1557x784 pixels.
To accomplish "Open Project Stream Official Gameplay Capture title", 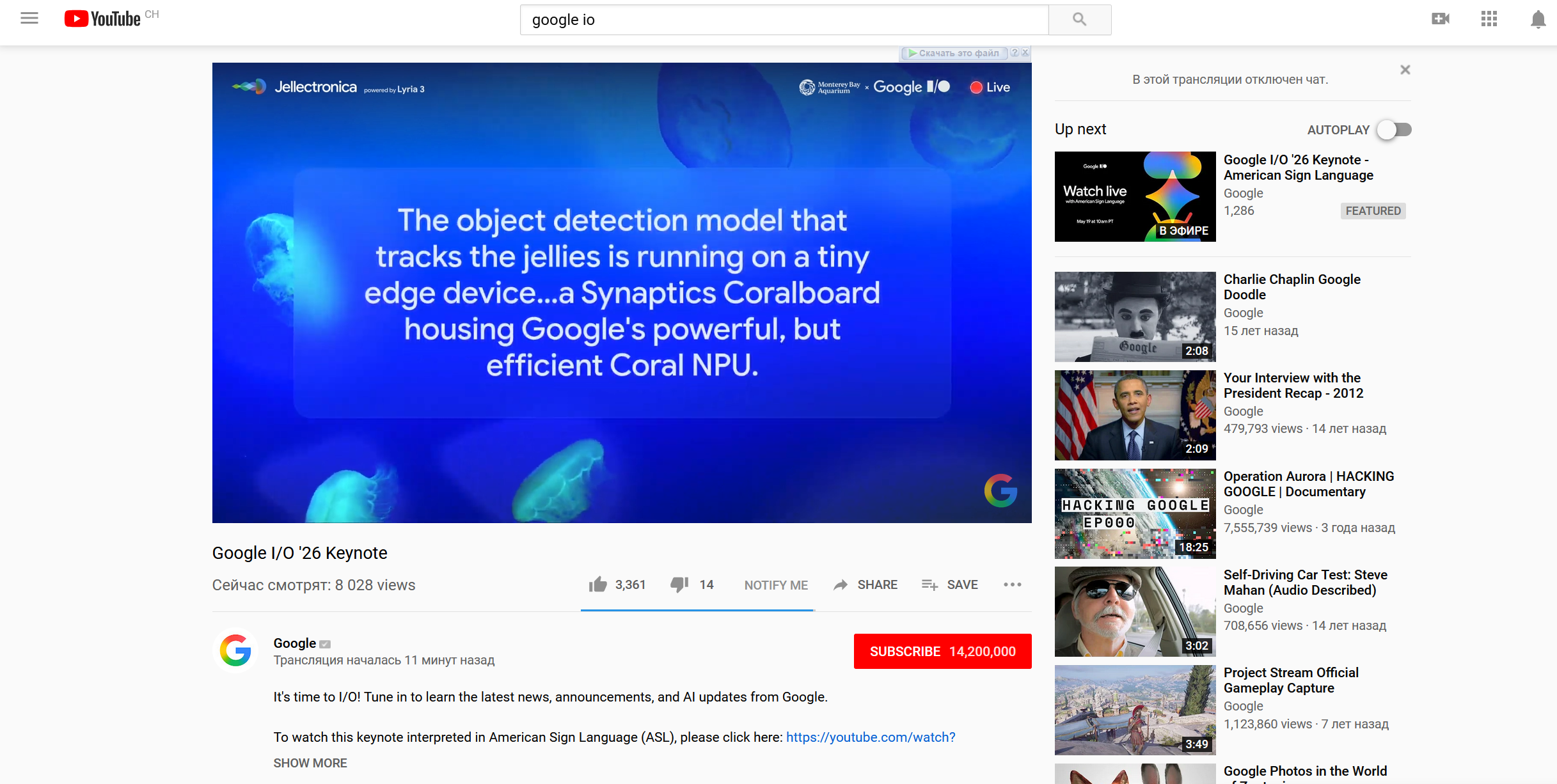I will (1291, 680).
